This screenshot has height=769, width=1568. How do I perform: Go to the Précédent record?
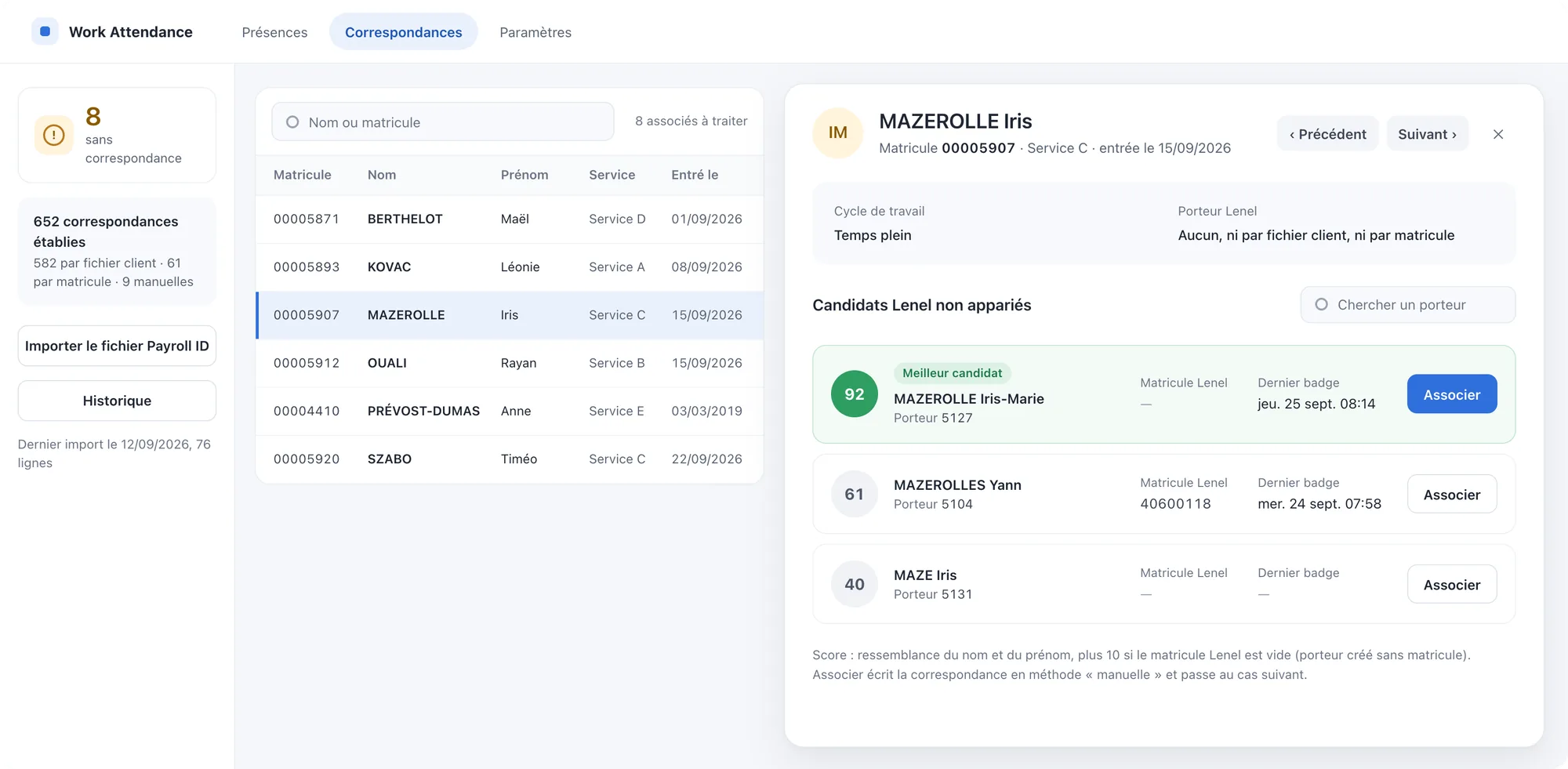[1327, 134]
